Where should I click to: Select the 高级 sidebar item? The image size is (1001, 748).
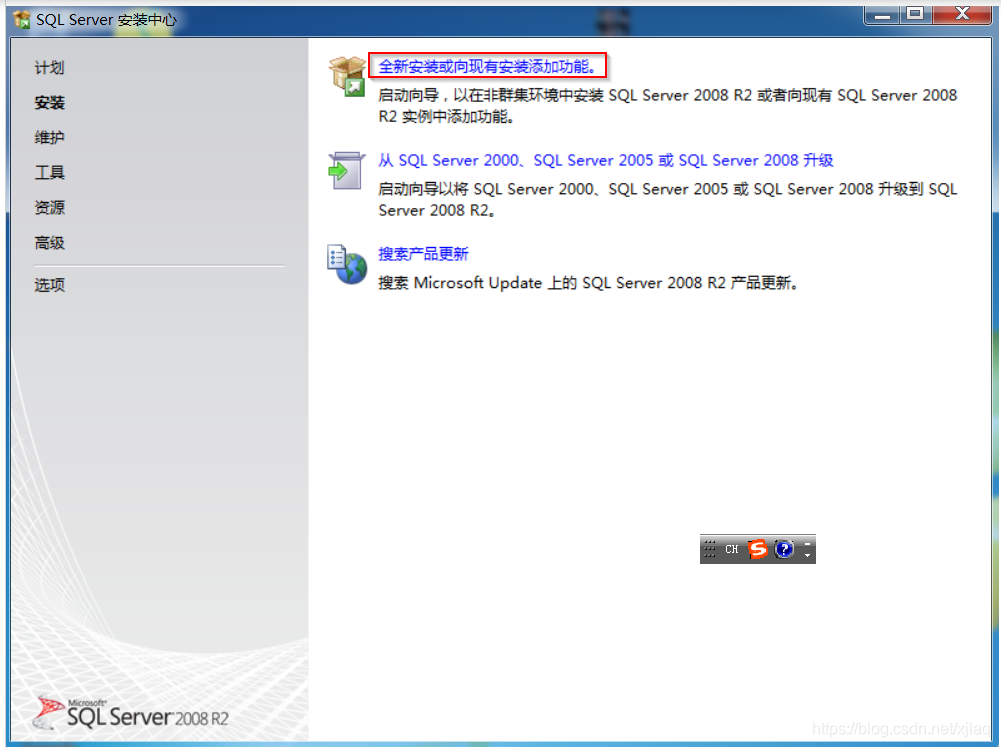(49, 243)
